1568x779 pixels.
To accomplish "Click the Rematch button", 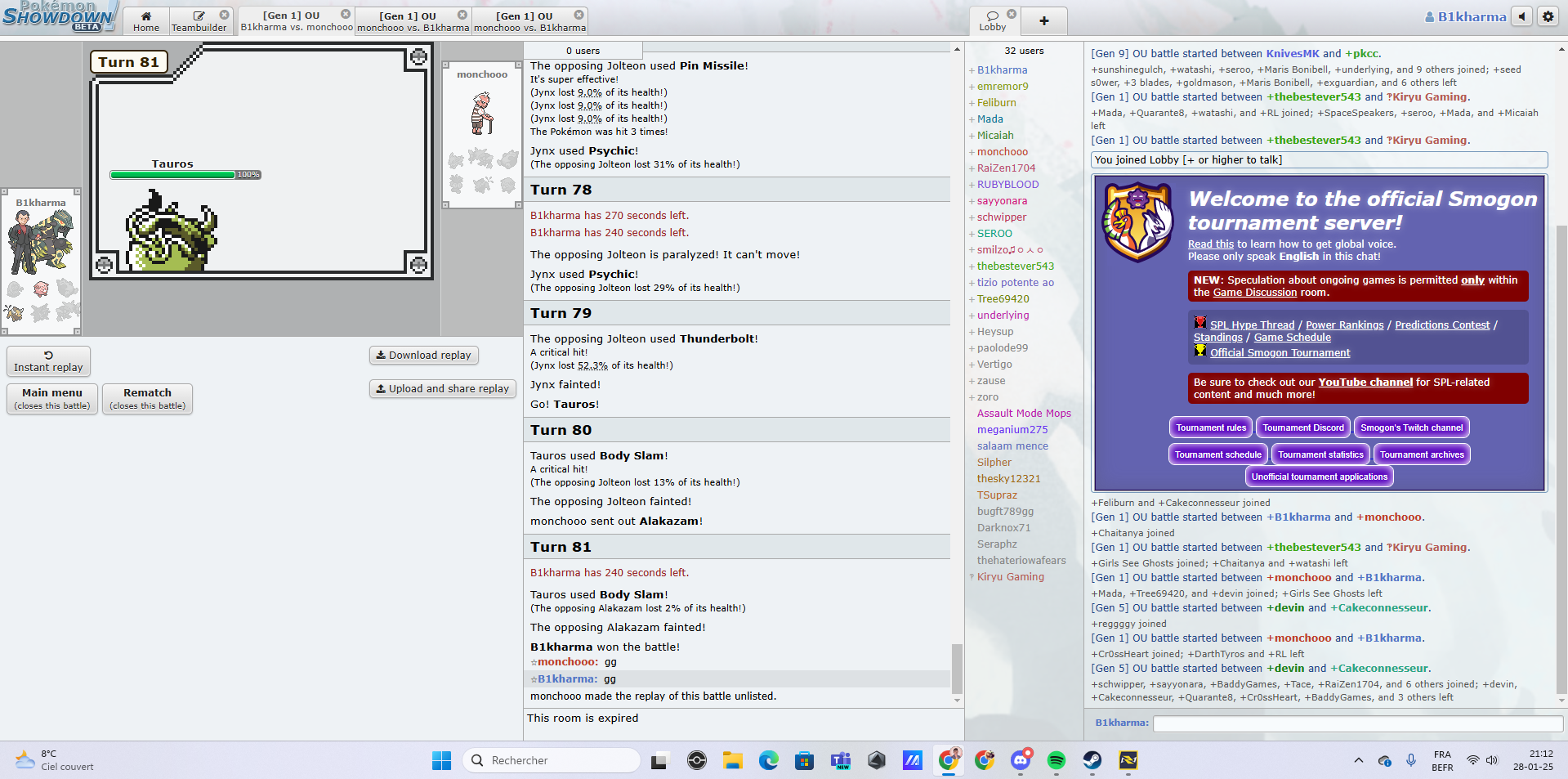I will 147,398.
